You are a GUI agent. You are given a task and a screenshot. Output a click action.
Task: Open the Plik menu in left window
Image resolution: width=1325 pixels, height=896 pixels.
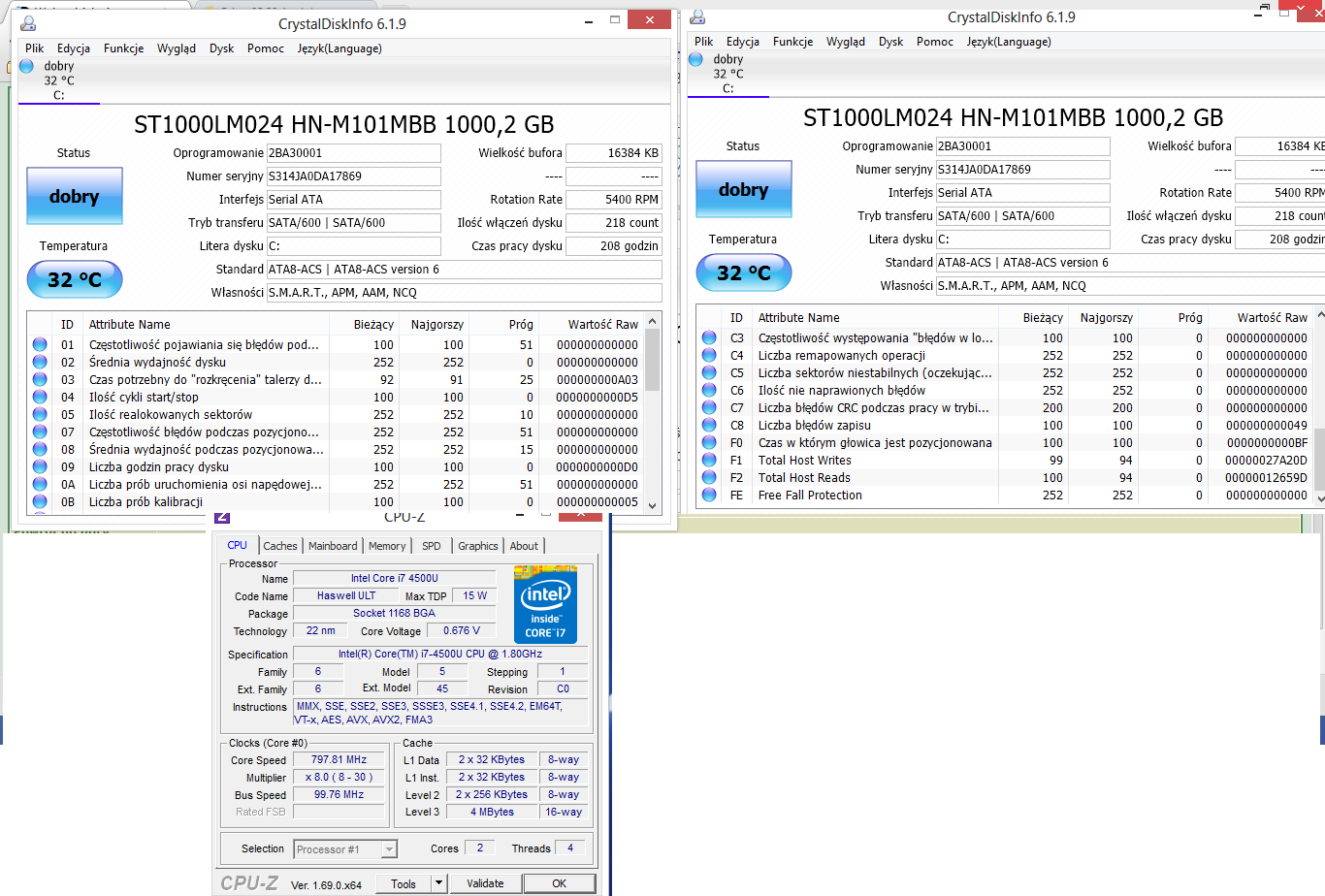pyautogui.click(x=35, y=48)
